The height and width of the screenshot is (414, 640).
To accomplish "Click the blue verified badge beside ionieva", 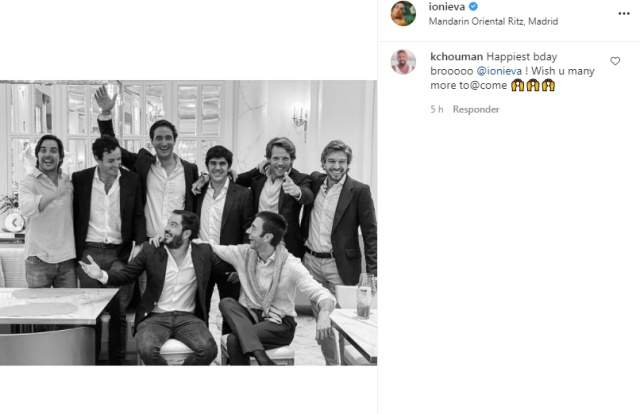I will (x=473, y=7).
